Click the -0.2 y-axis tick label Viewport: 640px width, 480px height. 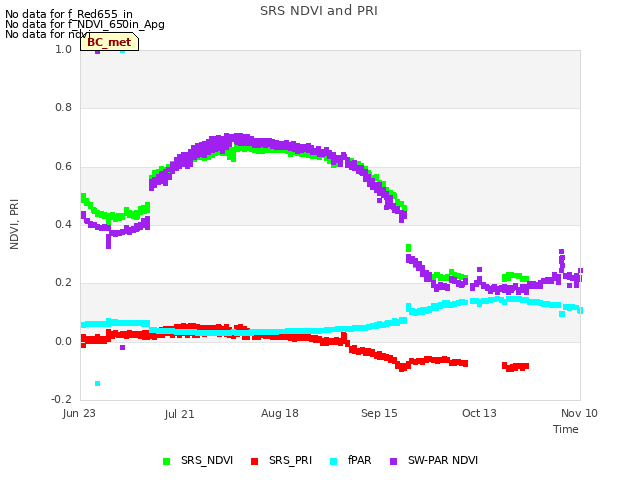(62, 399)
